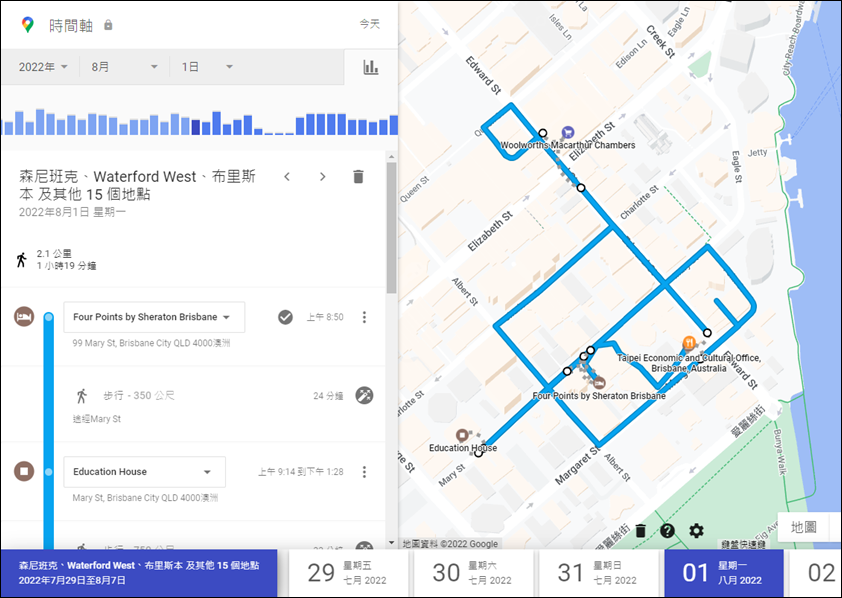Viewport: 842px width, 598px height.
Task: Click the 時間軸 title text
Action: click(71, 25)
